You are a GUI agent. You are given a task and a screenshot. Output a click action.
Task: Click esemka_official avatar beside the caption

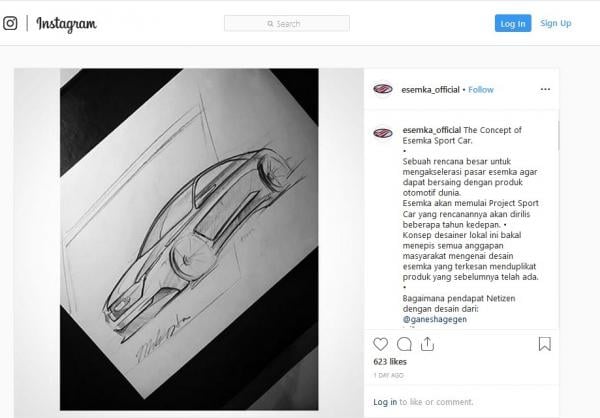click(383, 133)
